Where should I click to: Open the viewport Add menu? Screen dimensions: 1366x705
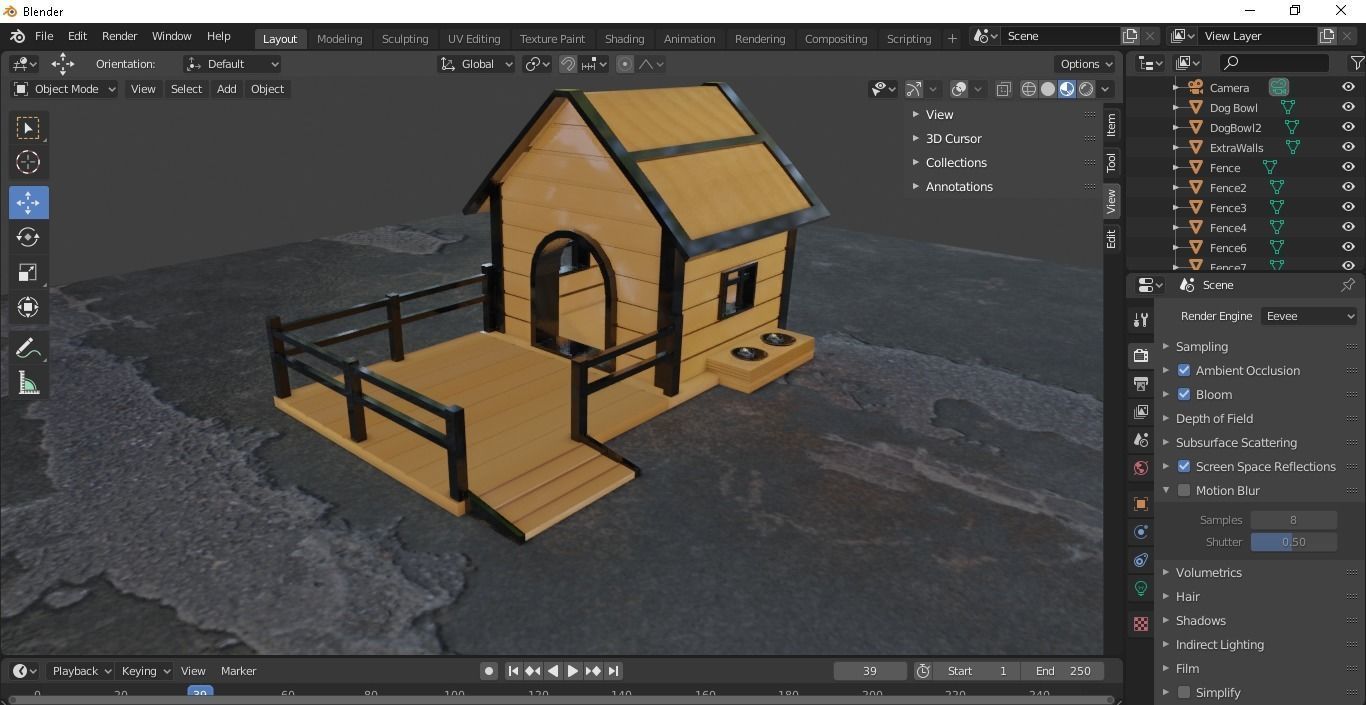pos(226,89)
